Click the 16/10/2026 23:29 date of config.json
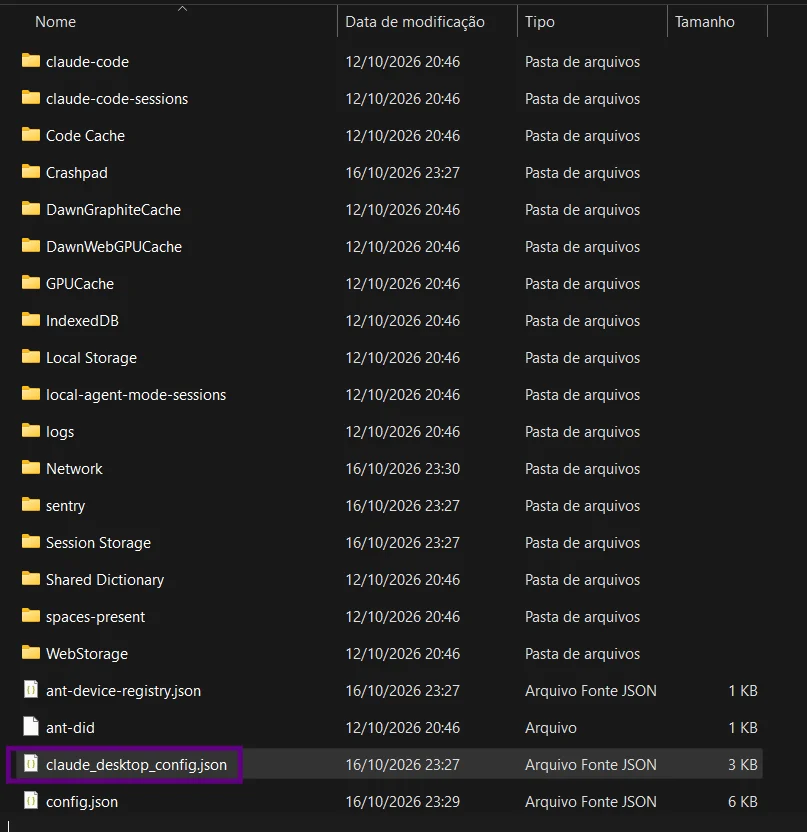 tap(403, 802)
